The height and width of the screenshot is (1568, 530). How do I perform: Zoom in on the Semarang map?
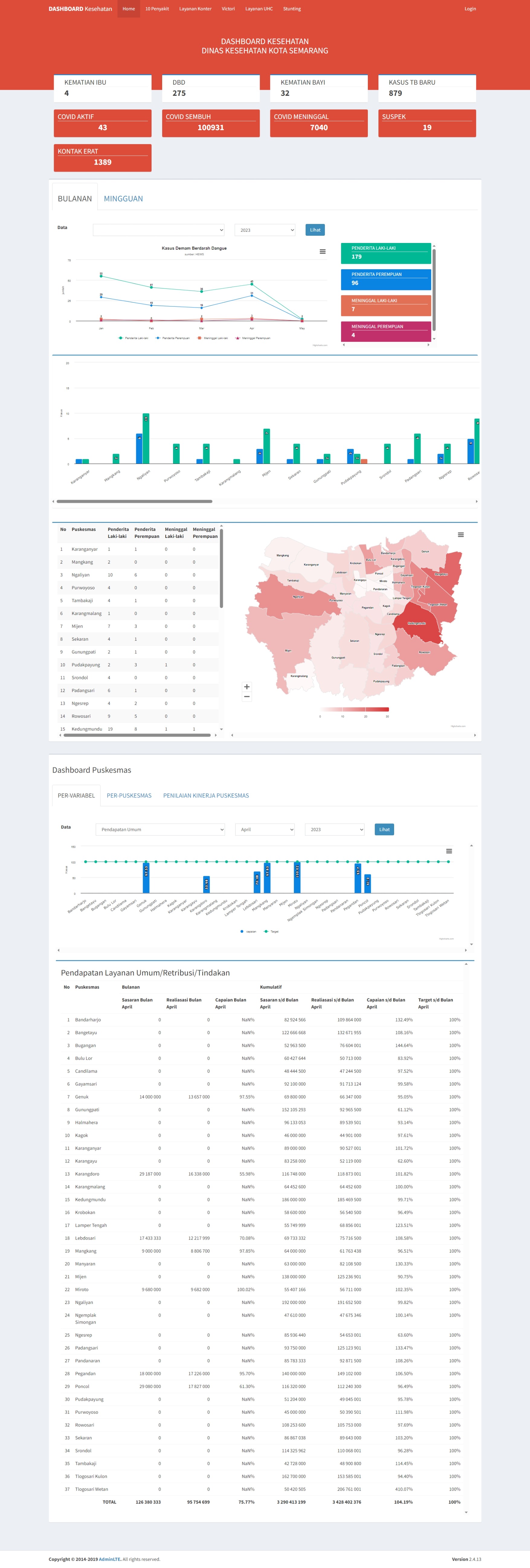tap(246, 687)
